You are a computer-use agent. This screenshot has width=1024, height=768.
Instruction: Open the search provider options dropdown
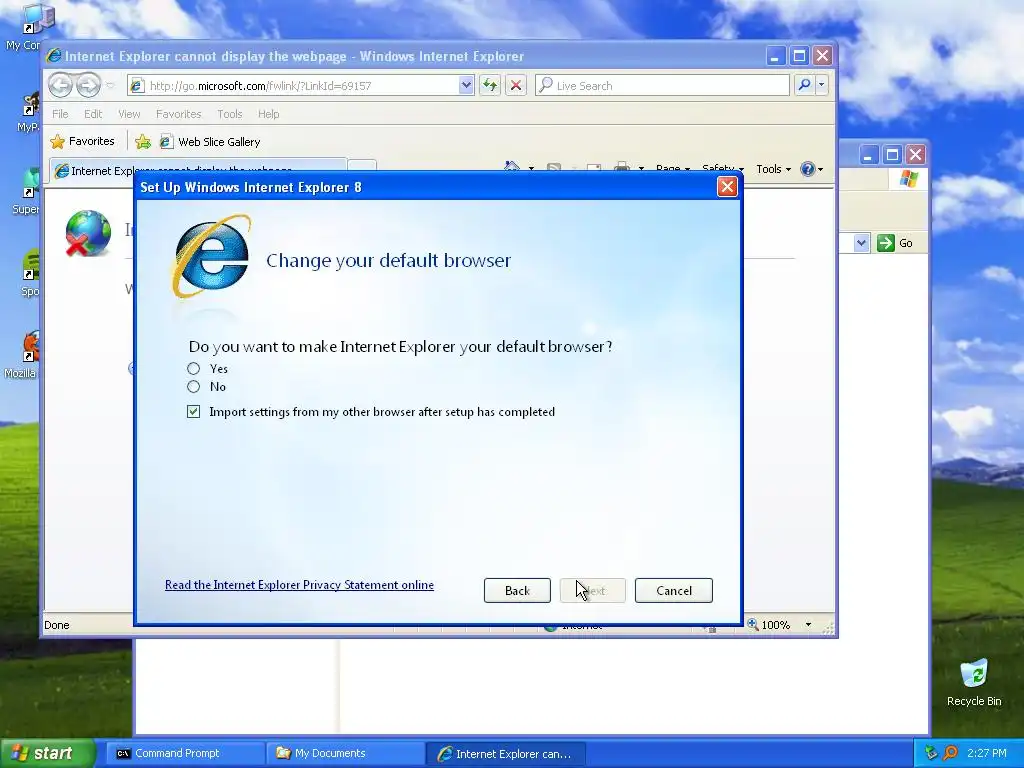click(822, 85)
